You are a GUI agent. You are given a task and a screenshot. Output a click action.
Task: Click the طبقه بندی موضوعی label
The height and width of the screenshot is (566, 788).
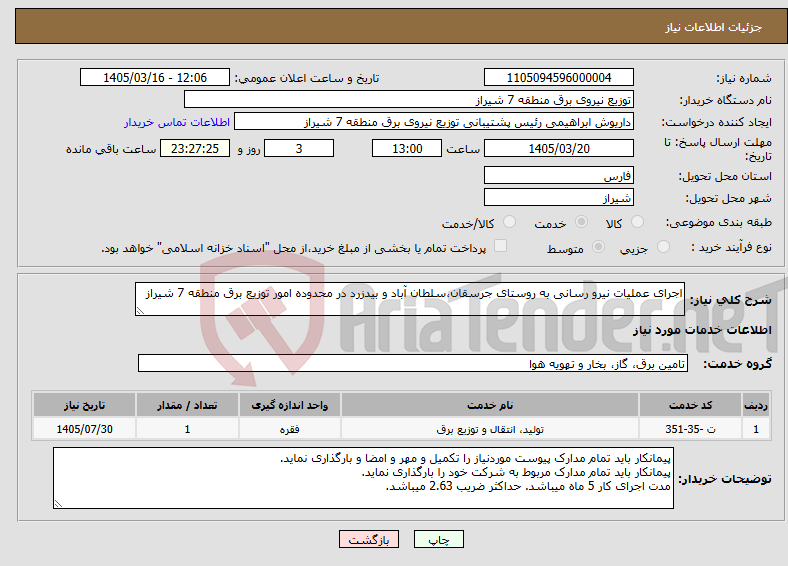click(x=719, y=222)
